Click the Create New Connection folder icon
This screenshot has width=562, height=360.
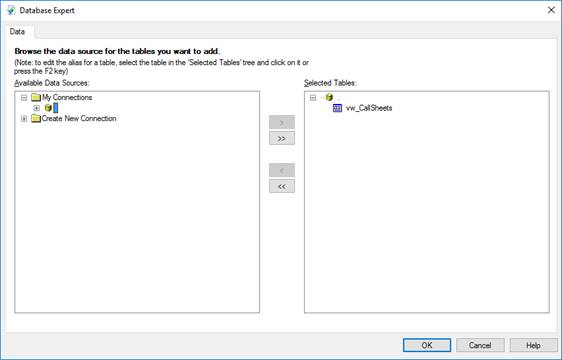pyautogui.click(x=36, y=119)
